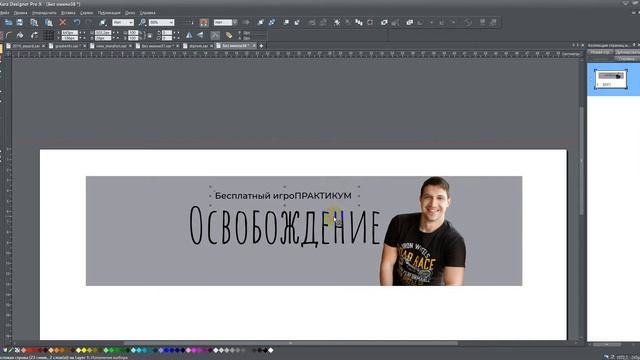Click the red Delete X icon
This screenshot has width=640, height=360.
click(x=62, y=22)
